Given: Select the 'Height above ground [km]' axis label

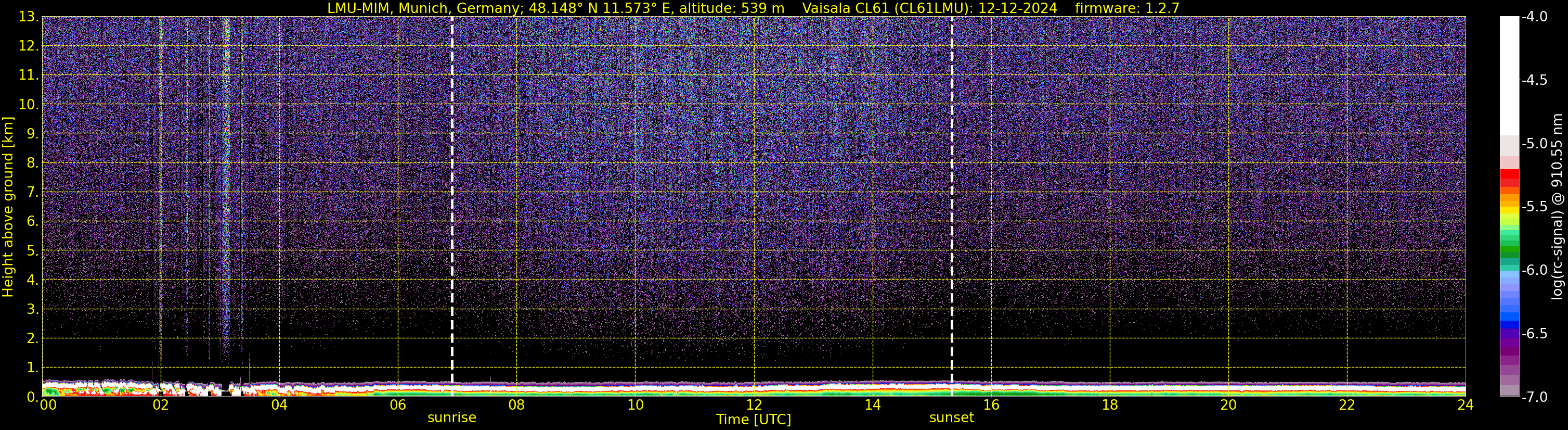Looking at the screenshot, I should pyautogui.click(x=8, y=207).
